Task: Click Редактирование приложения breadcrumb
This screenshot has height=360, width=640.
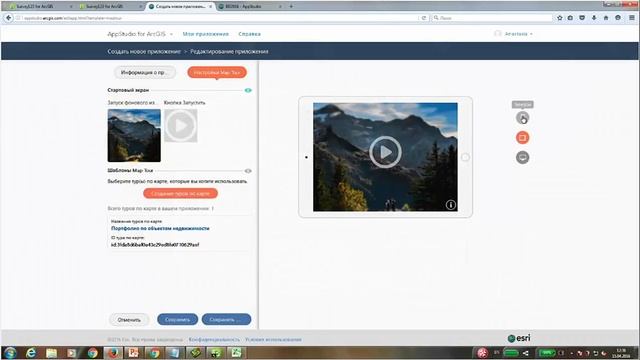Action: [x=229, y=51]
